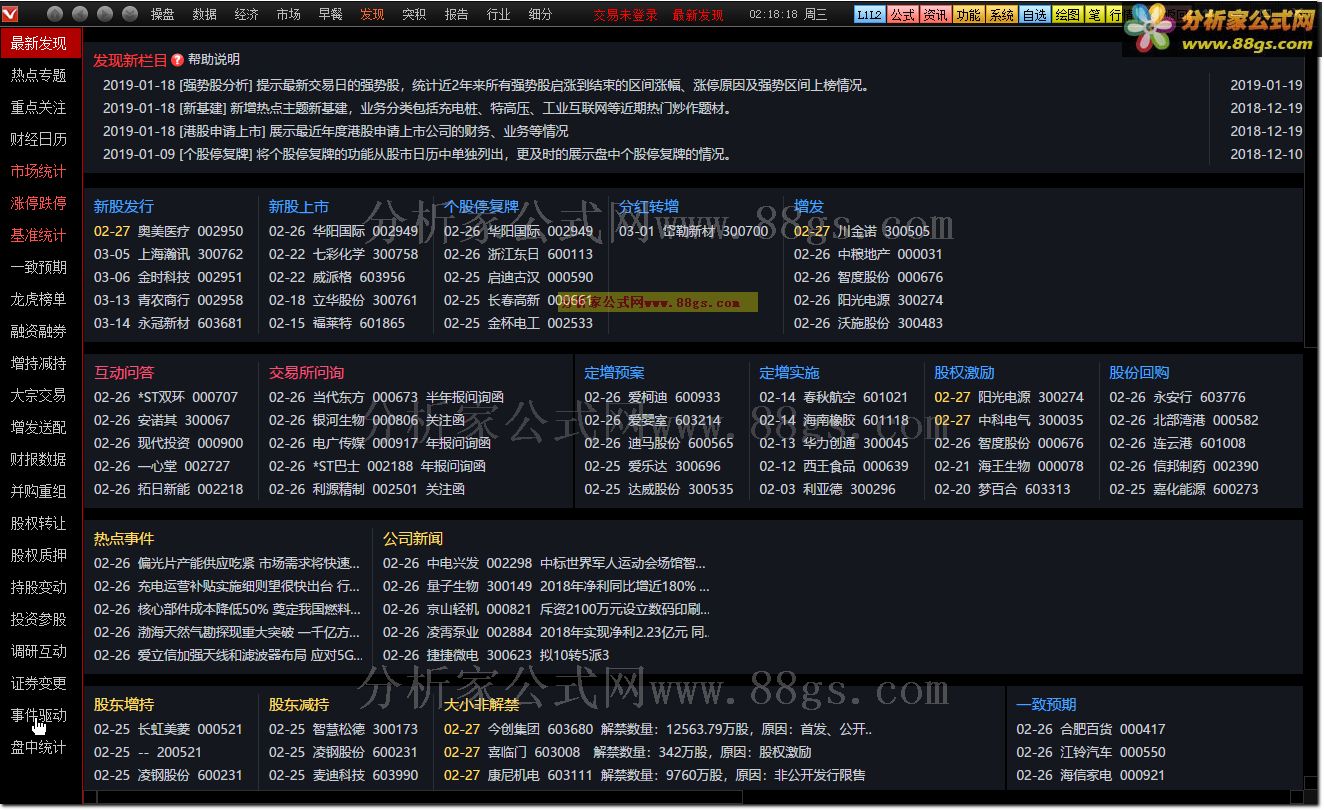Select 股权质押 in the sidebar
1324x810 pixels.
click(x=39, y=555)
